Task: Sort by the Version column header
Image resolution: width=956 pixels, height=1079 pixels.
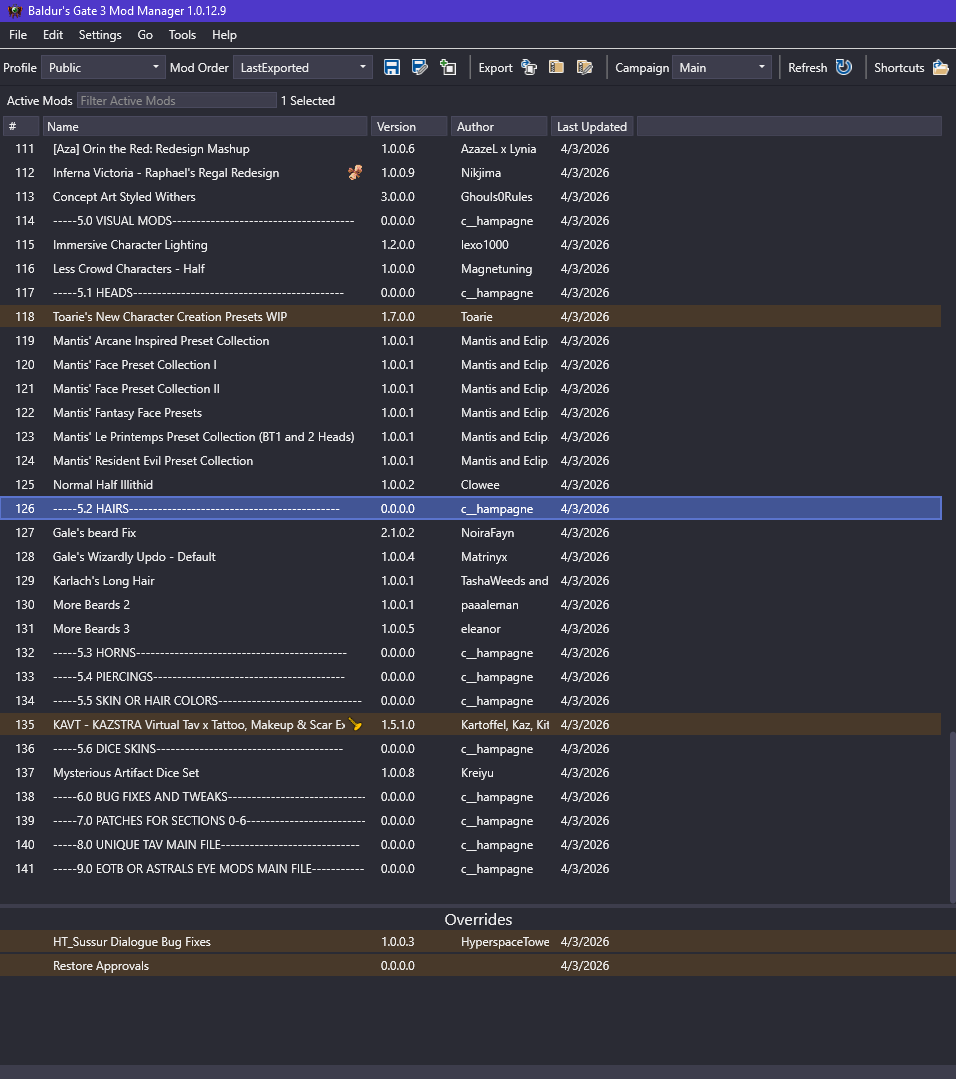Action: pos(410,127)
